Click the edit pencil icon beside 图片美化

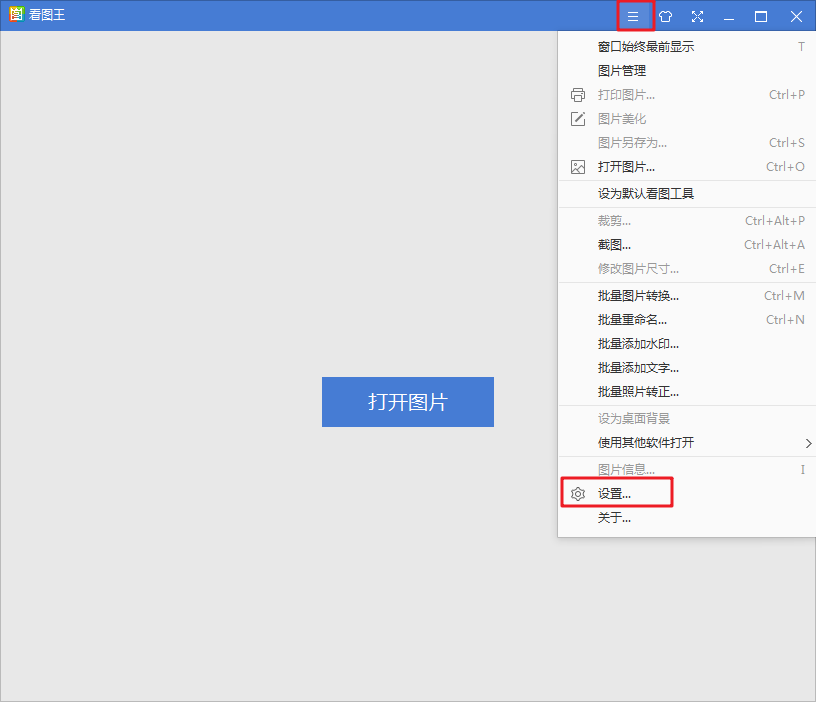[x=578, y=119]
